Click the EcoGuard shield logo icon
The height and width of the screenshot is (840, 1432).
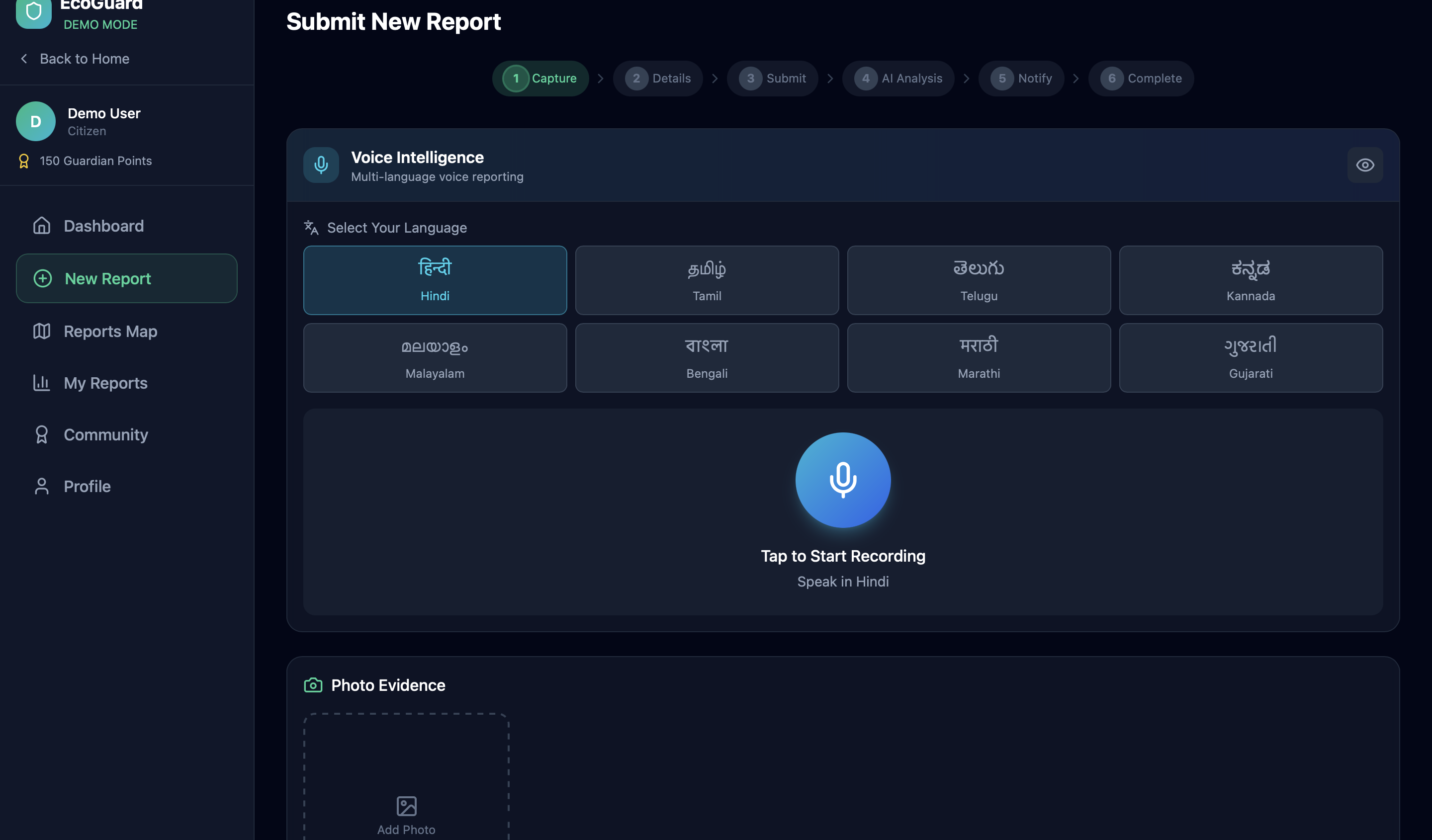[x=33, y=11]
